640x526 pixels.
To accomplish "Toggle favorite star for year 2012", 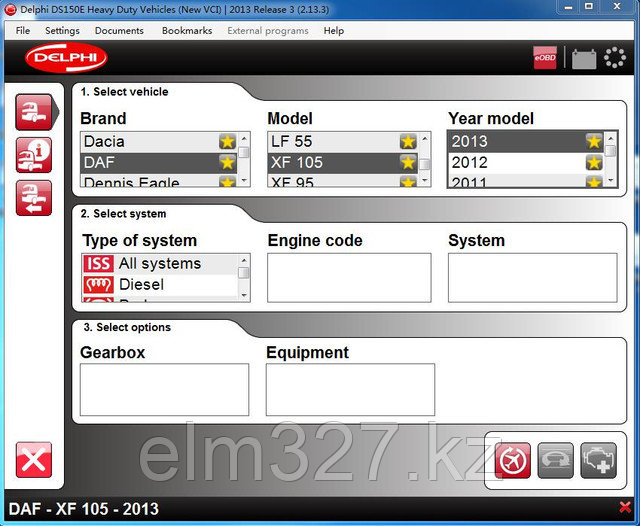I will [594, 163].
